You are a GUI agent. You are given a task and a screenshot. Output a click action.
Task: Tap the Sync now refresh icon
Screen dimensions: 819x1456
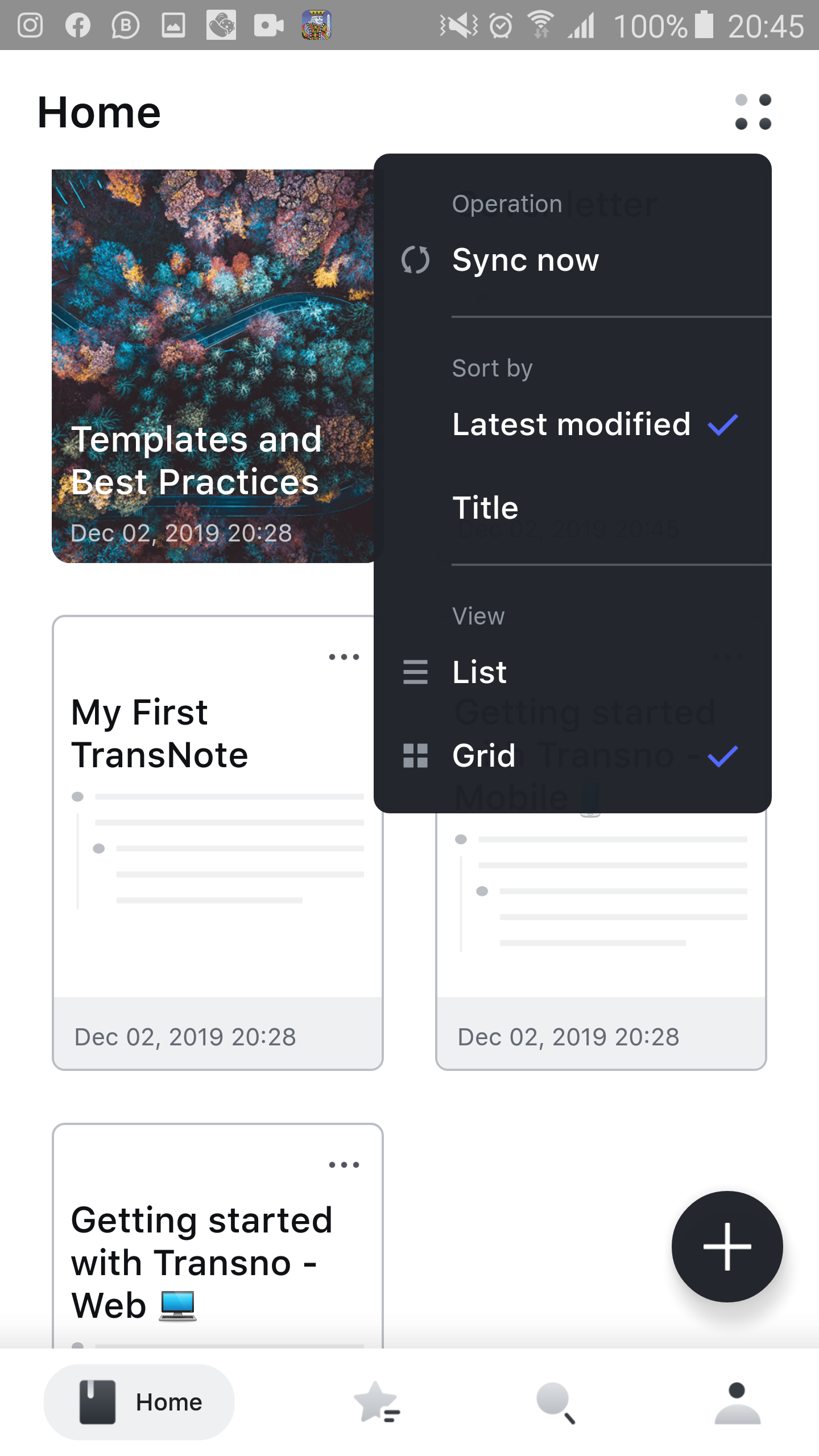click(415, 260)
